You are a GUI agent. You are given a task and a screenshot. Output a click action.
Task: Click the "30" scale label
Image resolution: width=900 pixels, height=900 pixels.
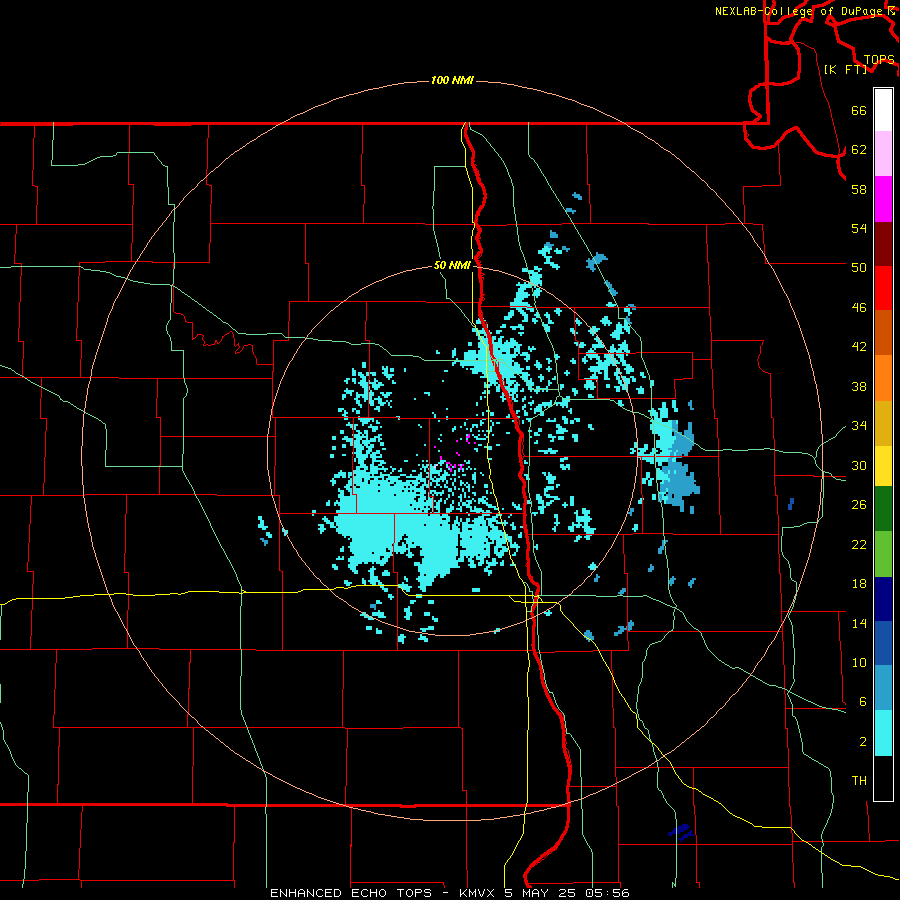[859, 465]
